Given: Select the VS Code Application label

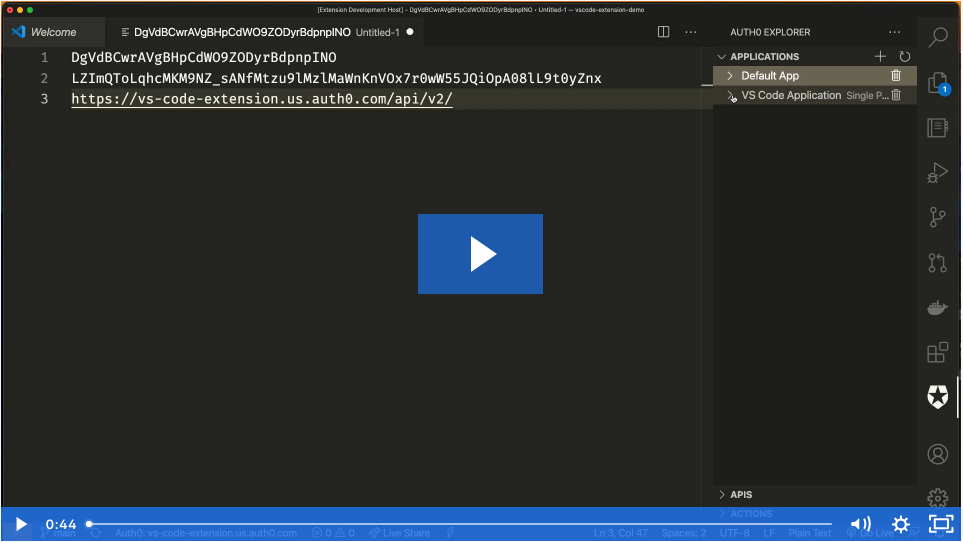Looking at the screenshot, I should click(x=791, y=95).
